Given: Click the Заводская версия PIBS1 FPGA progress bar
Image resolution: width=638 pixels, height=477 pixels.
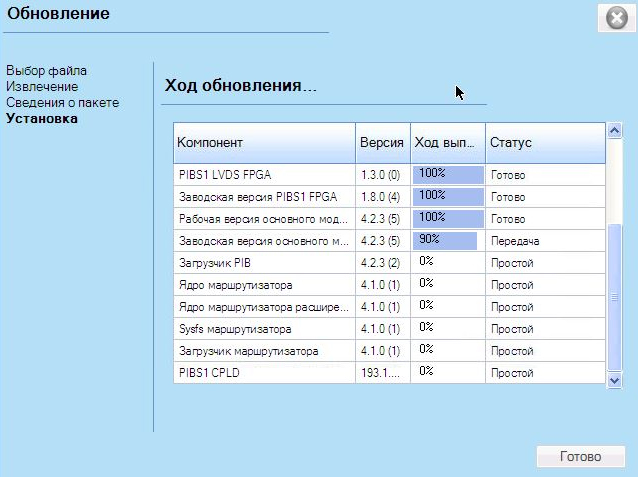Looking at the screenshot, I should tap(447, 196).
